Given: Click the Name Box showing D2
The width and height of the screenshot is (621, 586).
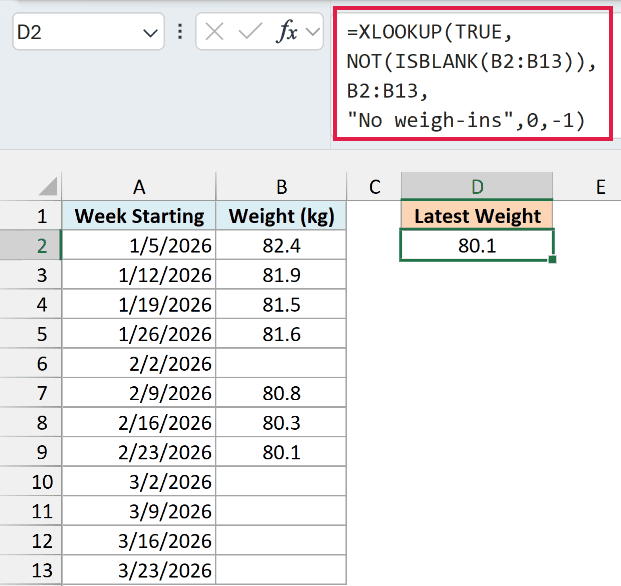Looking at the screenshot, I should coord(88,32).
